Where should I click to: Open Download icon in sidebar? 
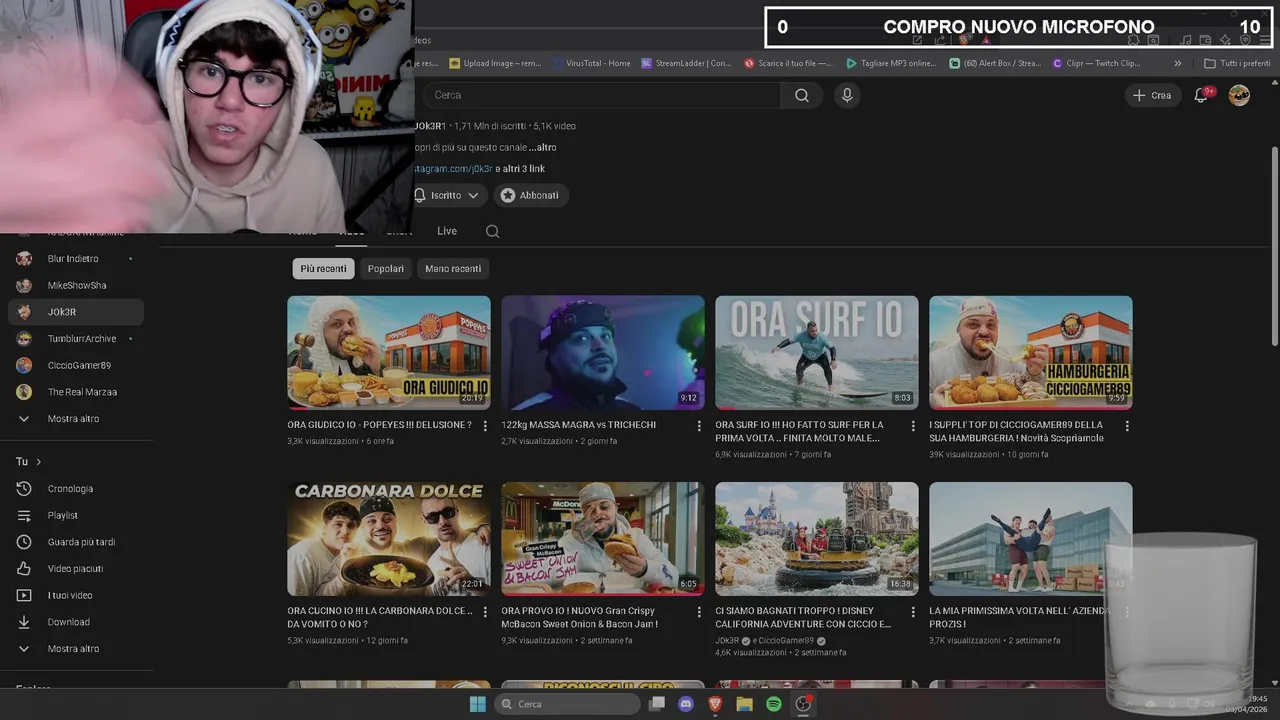coord(25,622)
